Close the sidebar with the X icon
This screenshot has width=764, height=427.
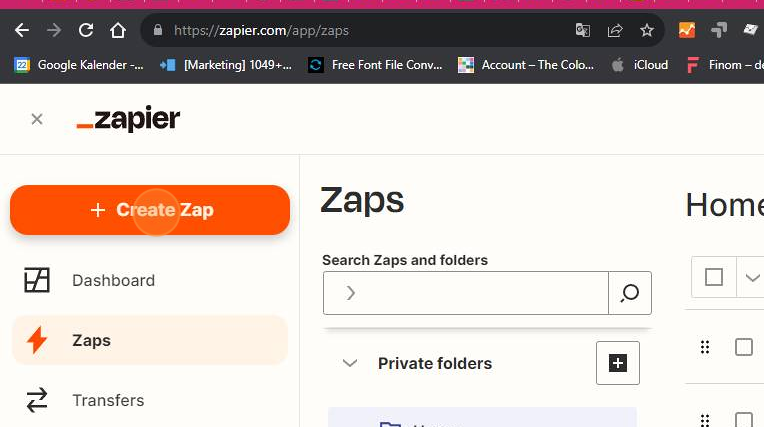point(37,119)
